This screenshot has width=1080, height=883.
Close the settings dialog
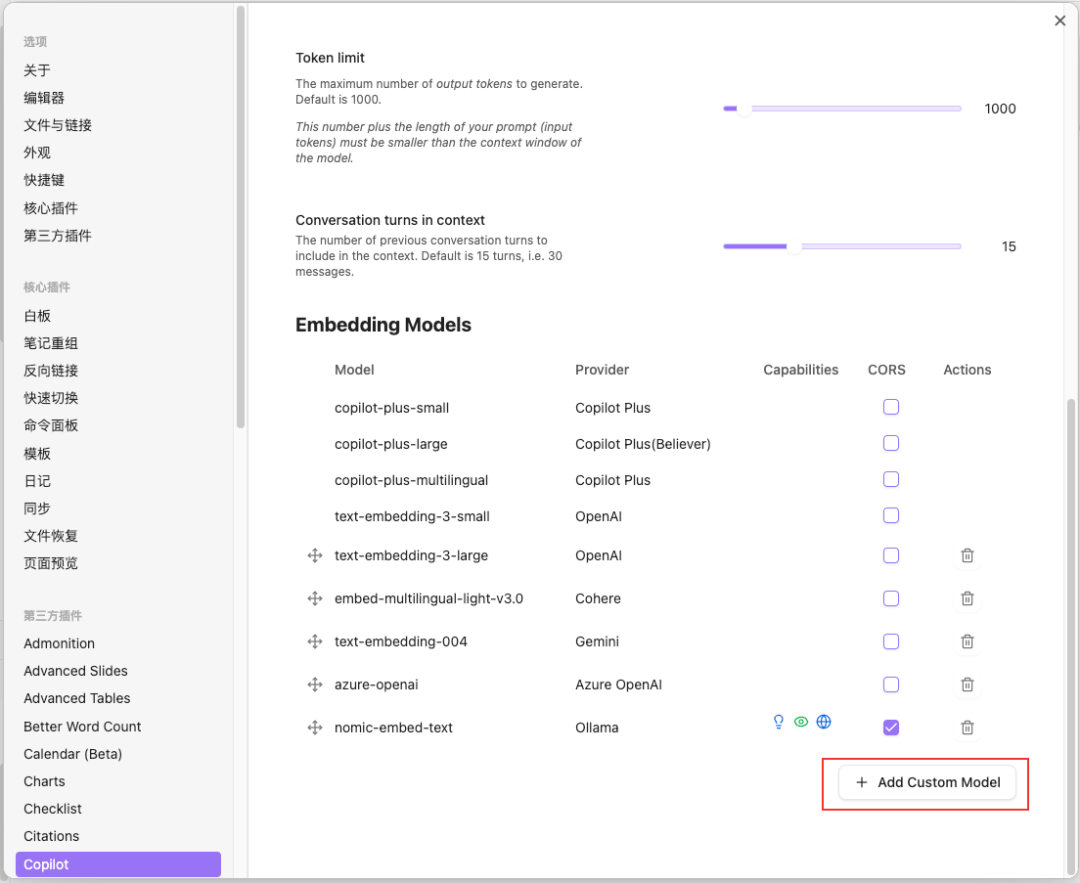click(1060, 21)
